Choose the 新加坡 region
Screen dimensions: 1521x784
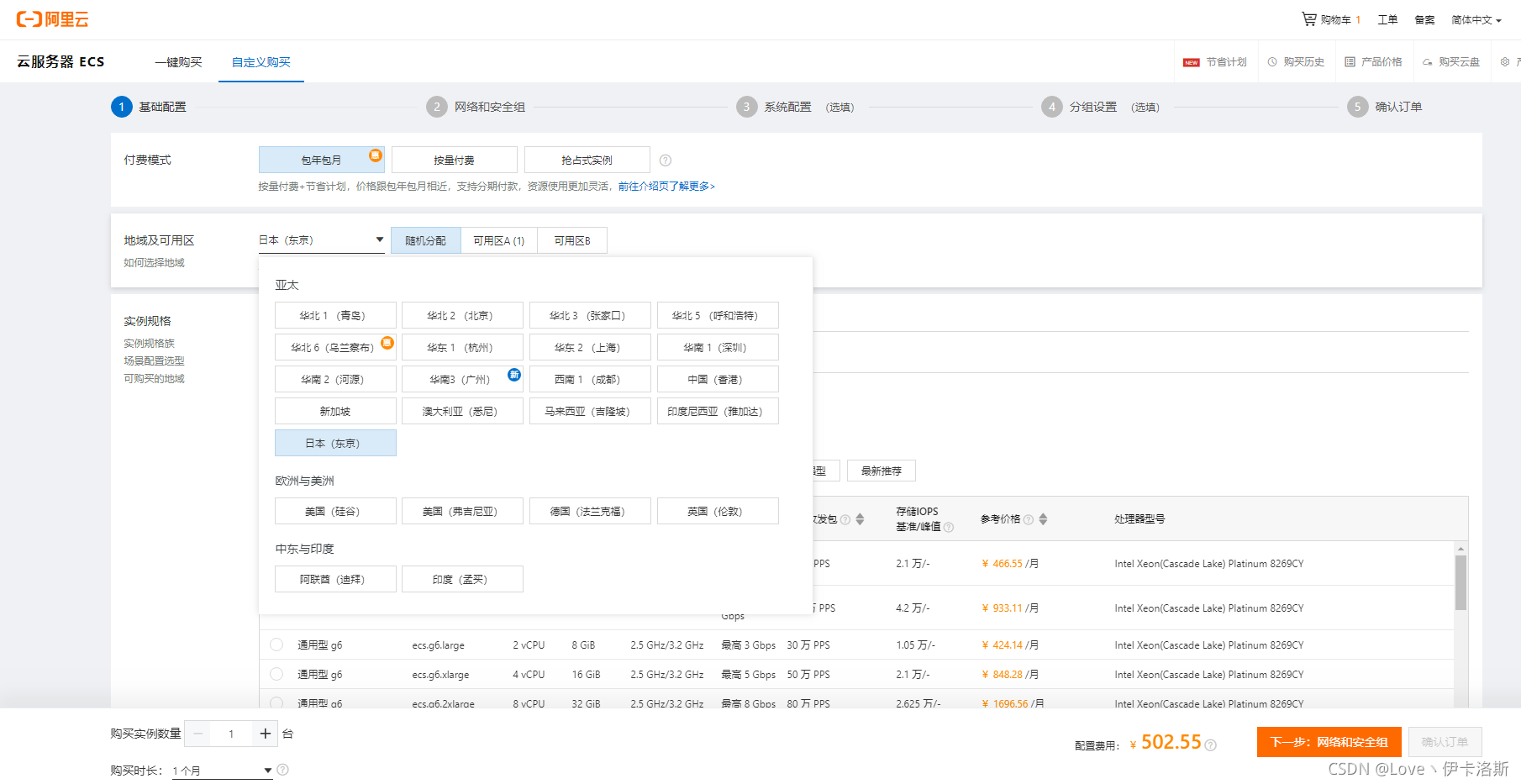coord(335,411)
